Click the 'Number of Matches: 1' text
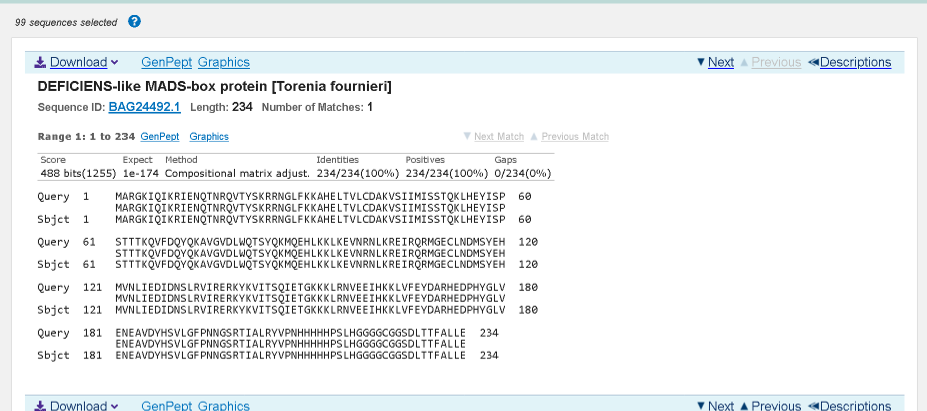The height and width of the screenshot is (411, 927). pyautogui.click(x=317, y=108)
